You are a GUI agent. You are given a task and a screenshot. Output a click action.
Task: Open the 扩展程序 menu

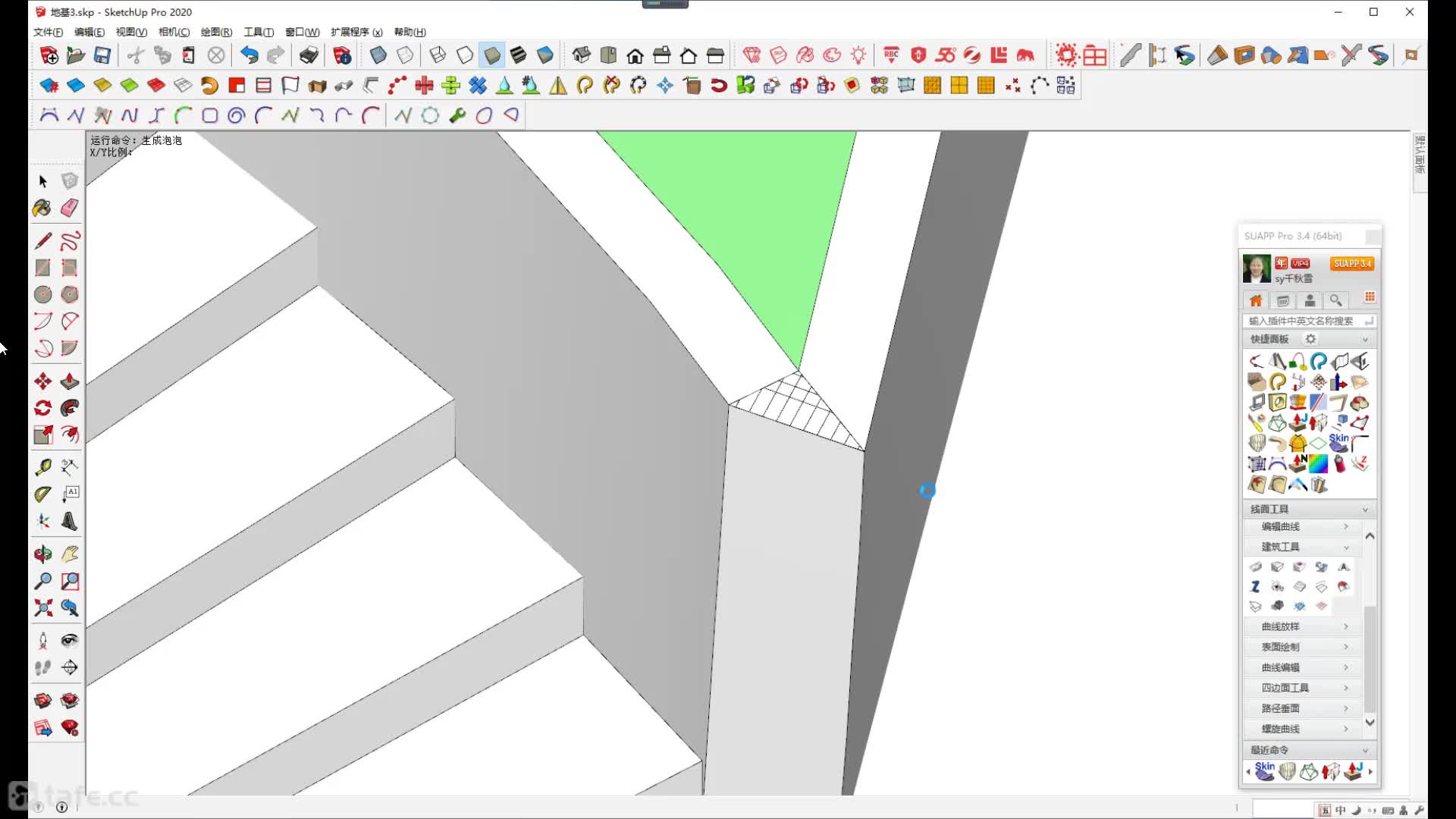[x=356, y=32]
